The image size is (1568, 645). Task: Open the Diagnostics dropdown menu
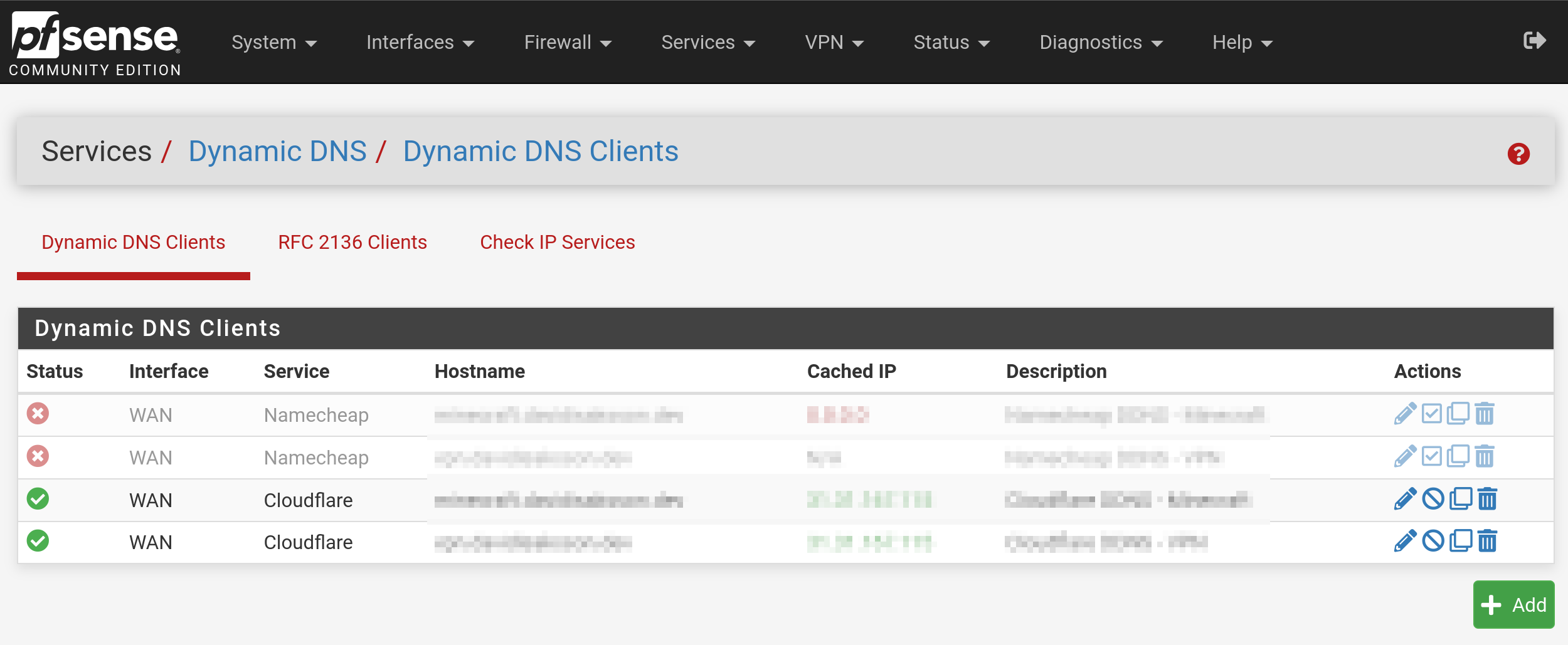click(1101, 43)
